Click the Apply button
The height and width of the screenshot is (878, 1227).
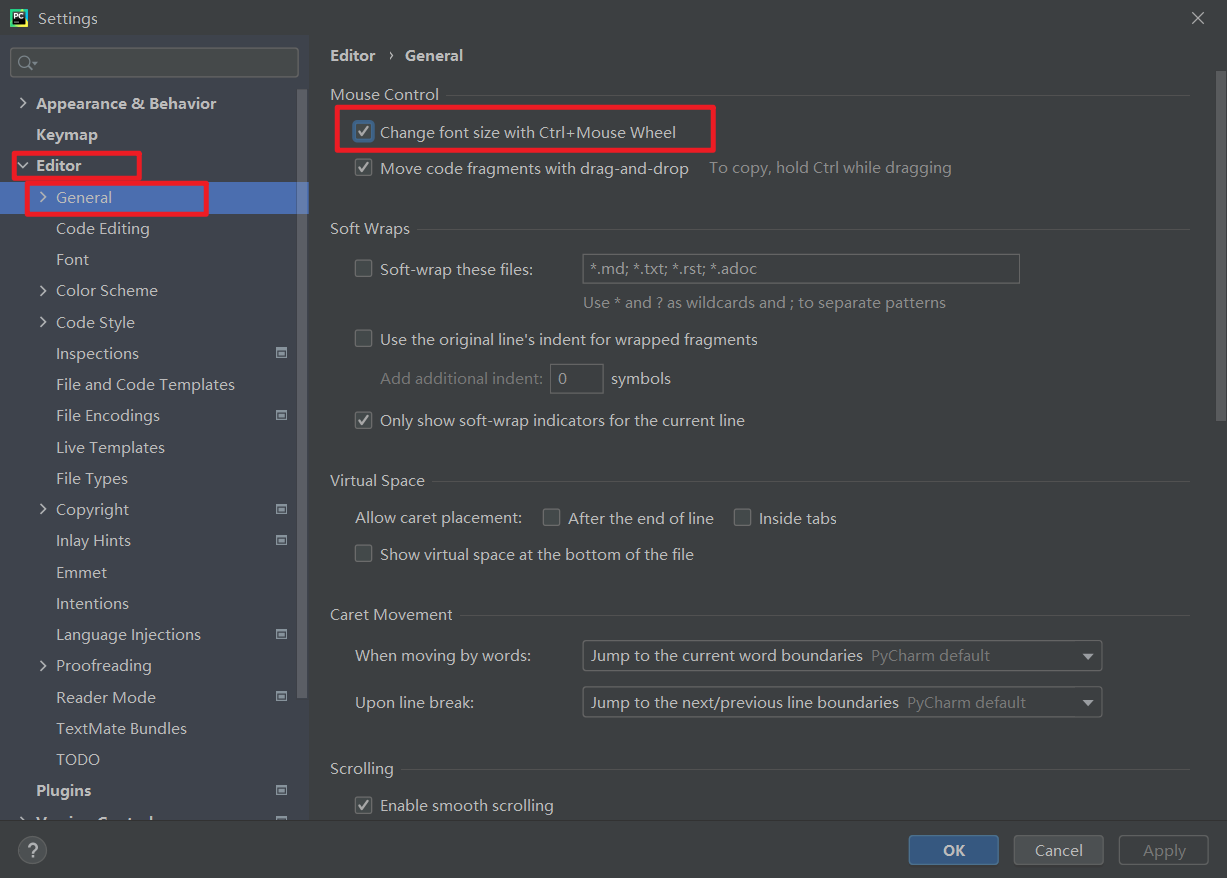pyautogui.click(x=1164, y=850)
